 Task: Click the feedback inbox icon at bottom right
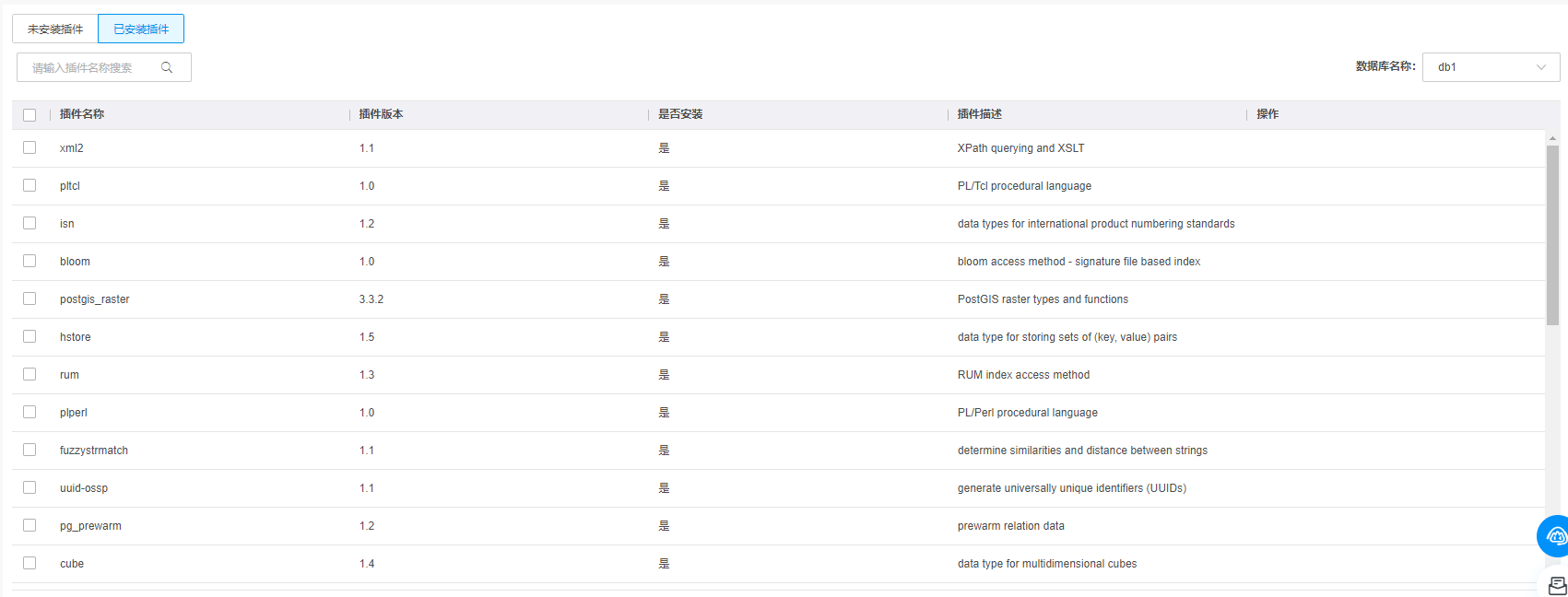click(x=1557, y=585)
